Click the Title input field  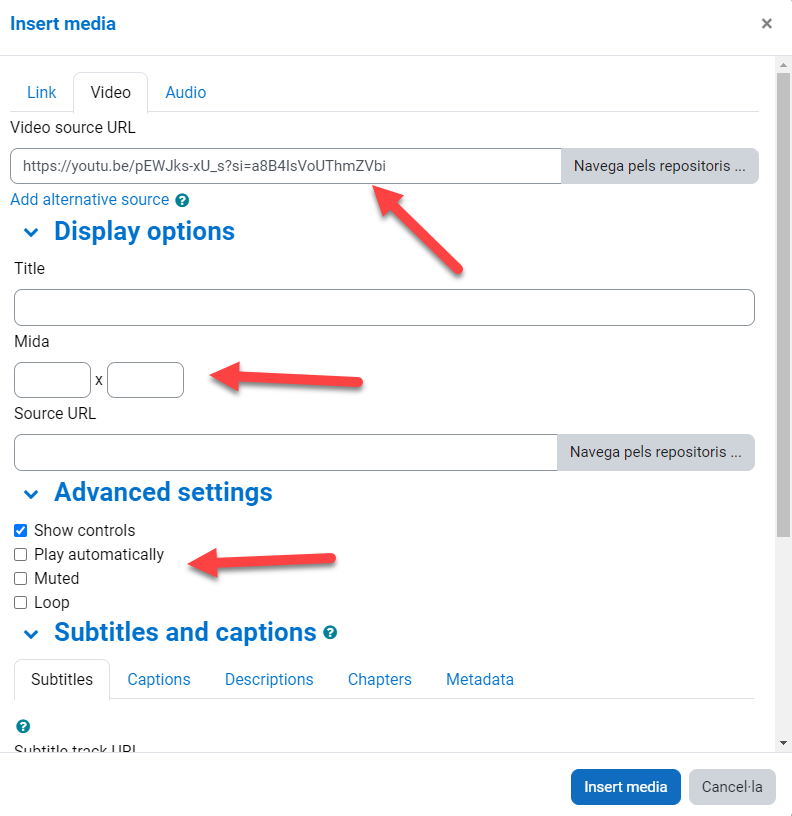[384, 308]
